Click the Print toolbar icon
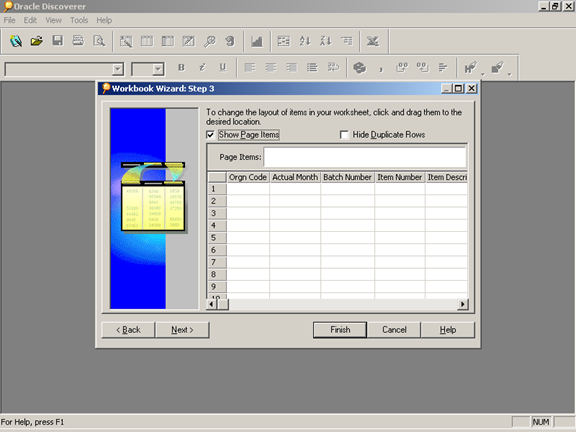The image size is (576, 432). [78, 41]
